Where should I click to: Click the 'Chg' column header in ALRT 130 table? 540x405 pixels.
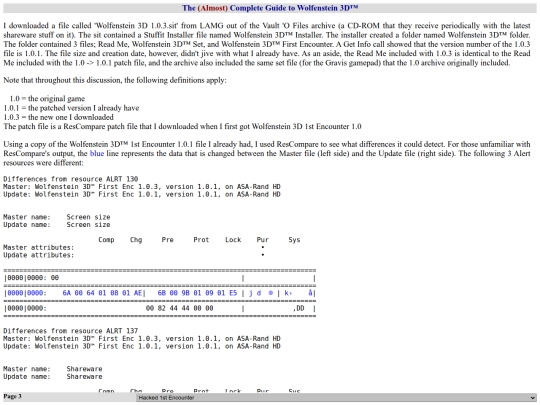[x=136, y=240]
